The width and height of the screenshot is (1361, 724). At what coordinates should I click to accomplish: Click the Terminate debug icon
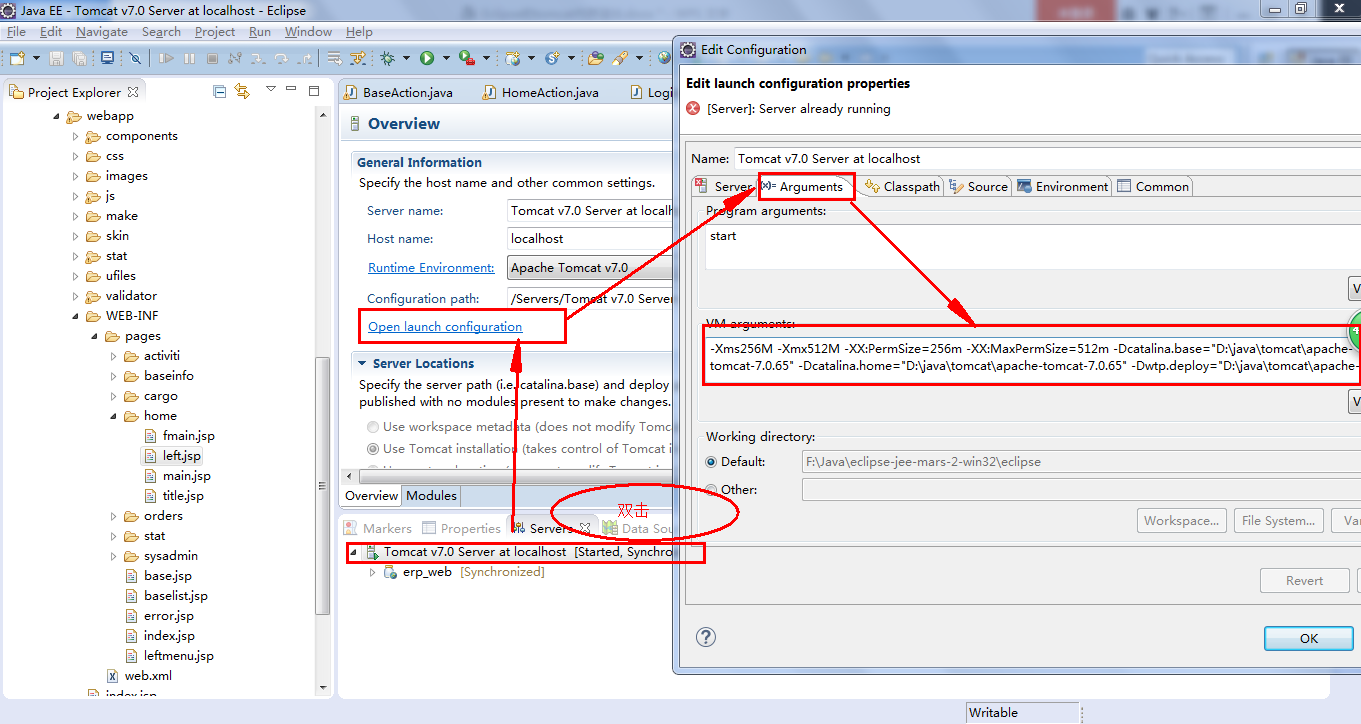(212, 58)
